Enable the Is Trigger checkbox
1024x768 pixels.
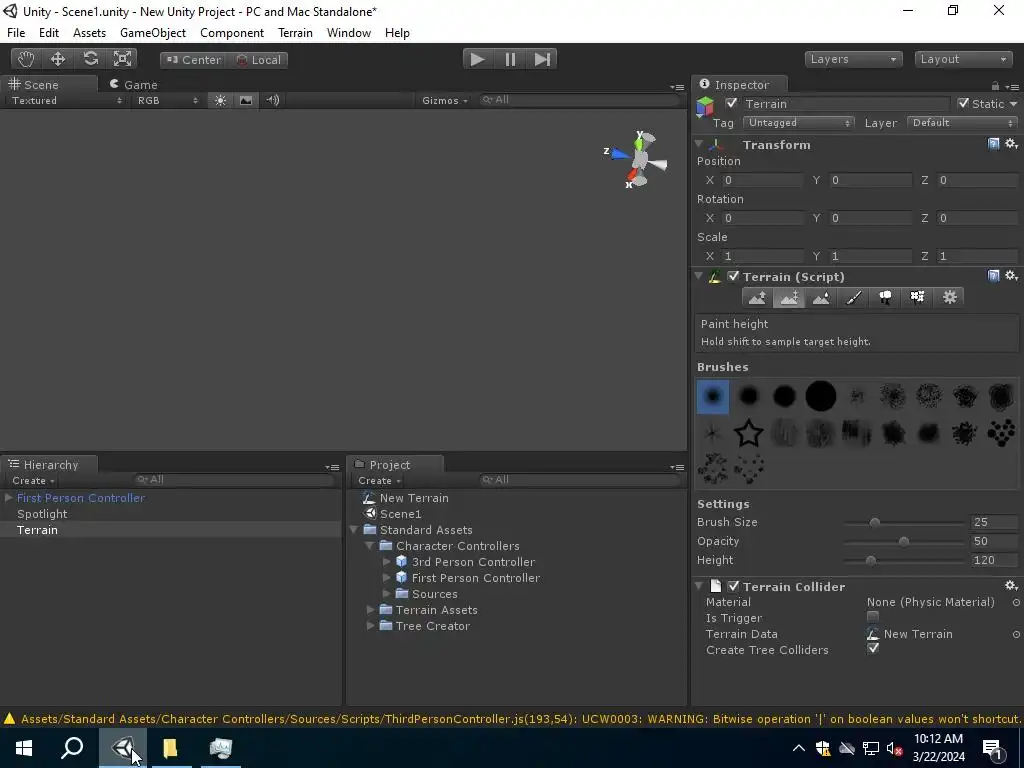[x=872, y=616]
